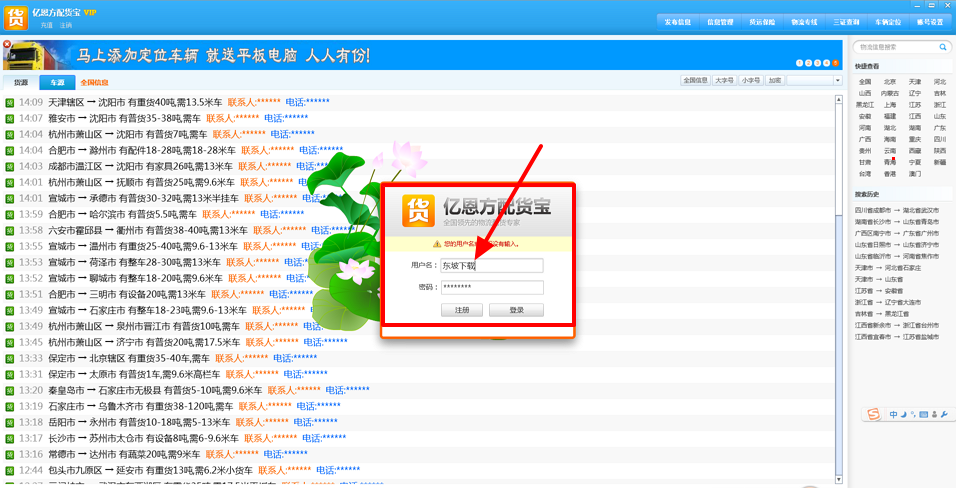The image size is (956, 488).
Task: Open 发布信息 menu
Action: point(677,22)
